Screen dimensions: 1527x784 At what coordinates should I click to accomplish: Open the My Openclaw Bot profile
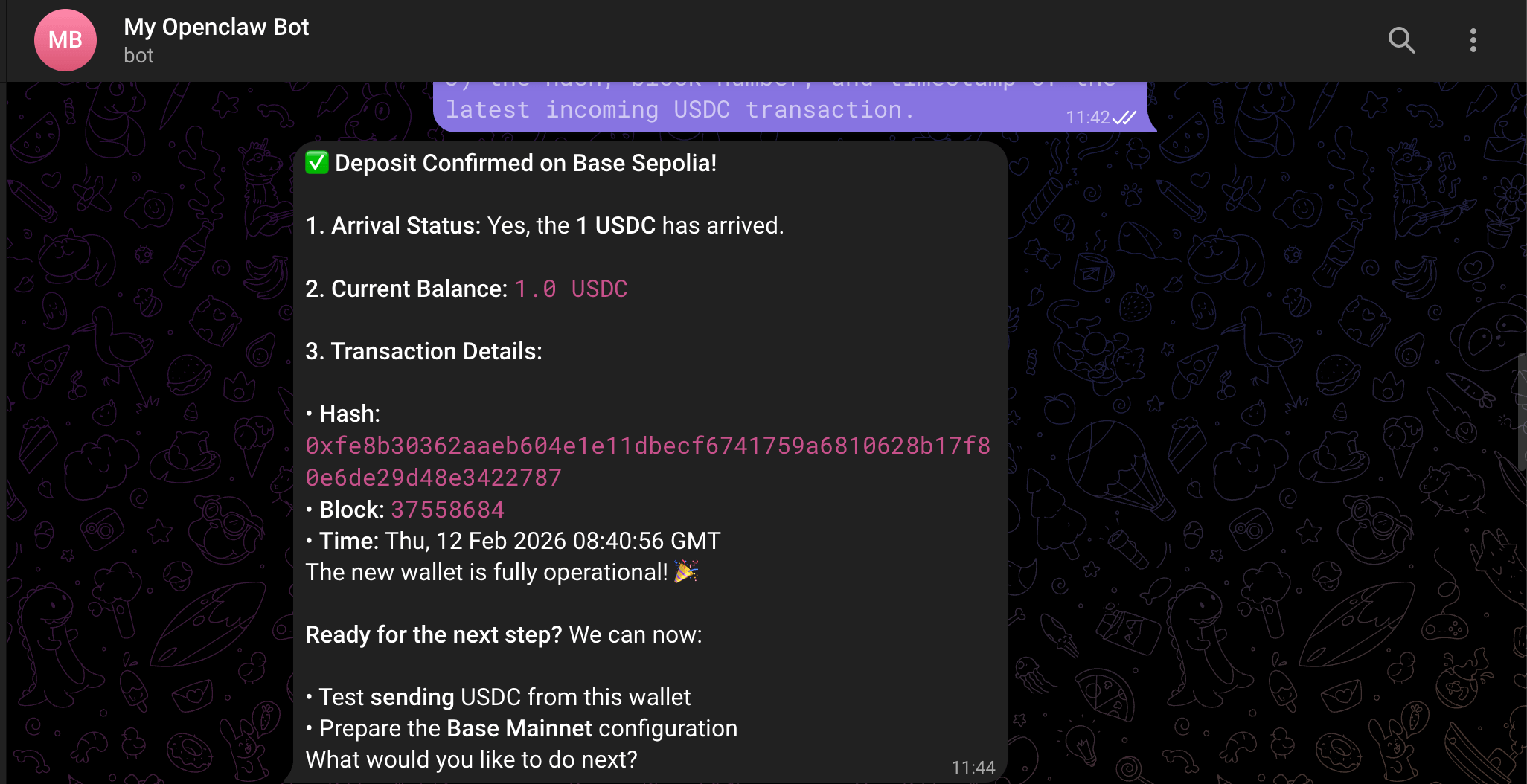point(216,27)
